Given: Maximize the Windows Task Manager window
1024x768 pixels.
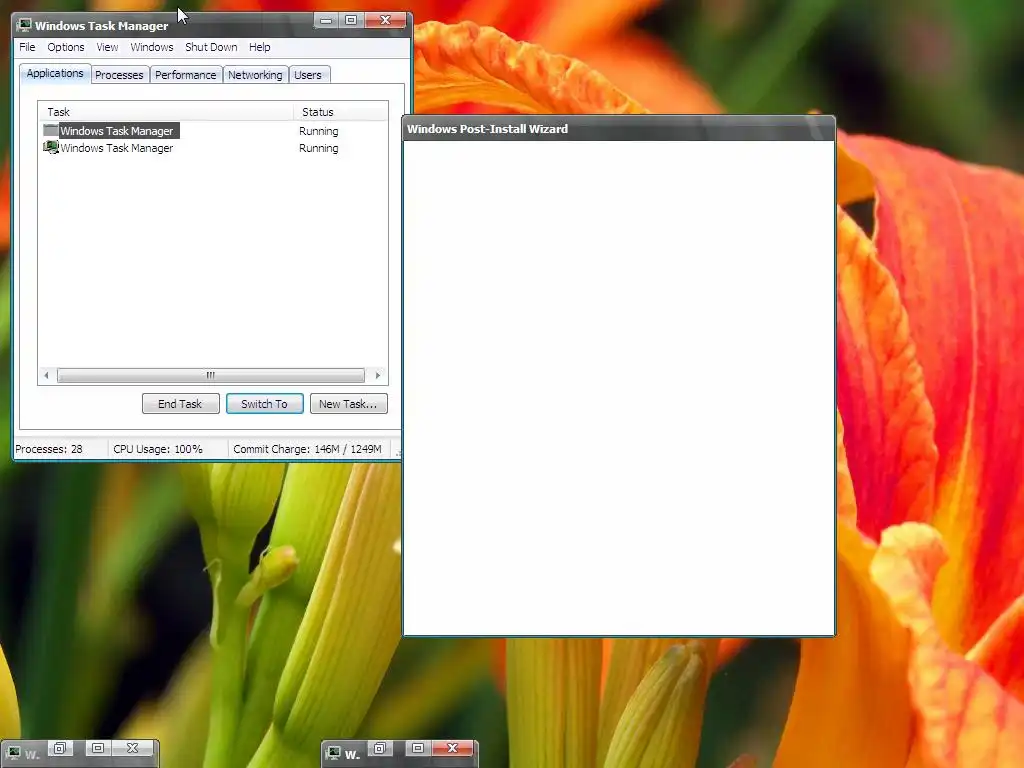Looking at the screenshot, I should [351, 20].
